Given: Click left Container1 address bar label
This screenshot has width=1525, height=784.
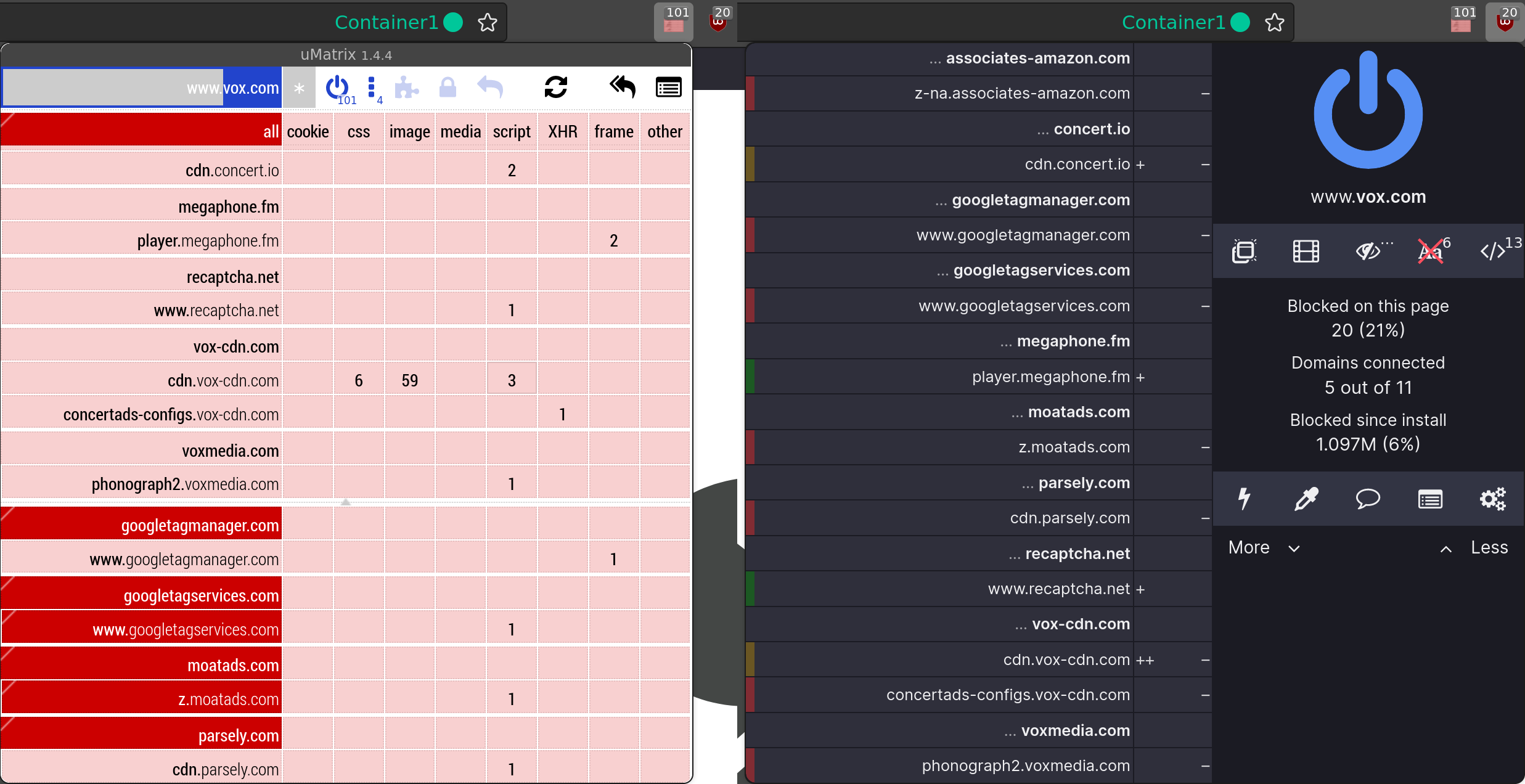Looking at the screenshot, I should [x=386, y=22].
